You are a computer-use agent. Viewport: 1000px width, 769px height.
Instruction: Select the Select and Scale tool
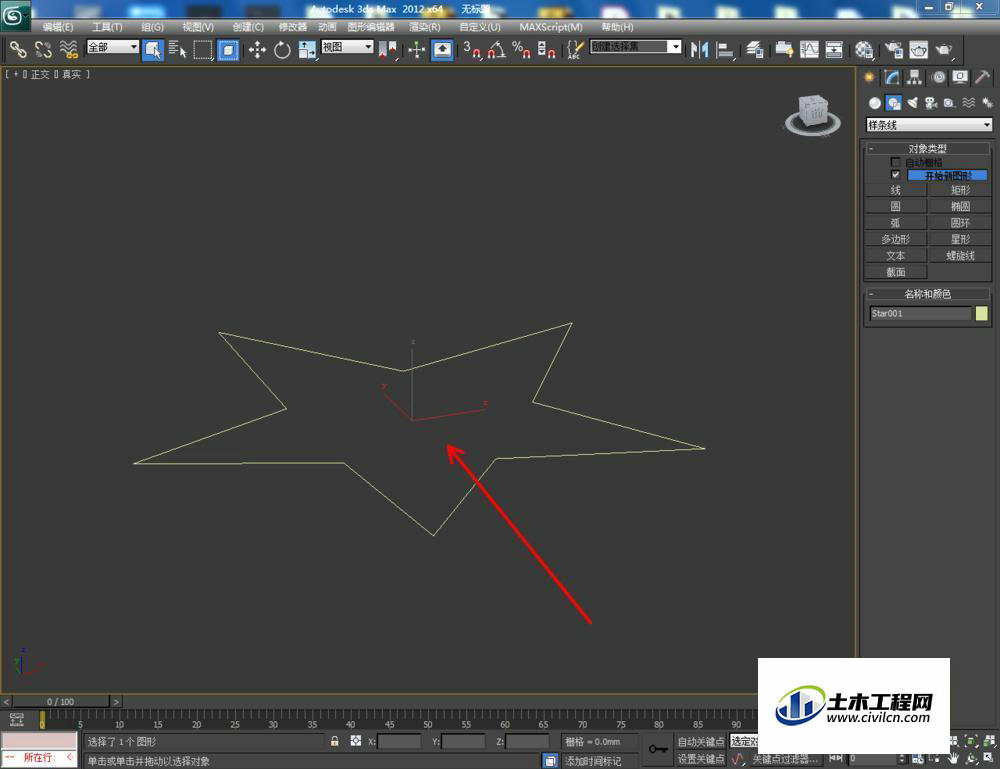[307, 50]
